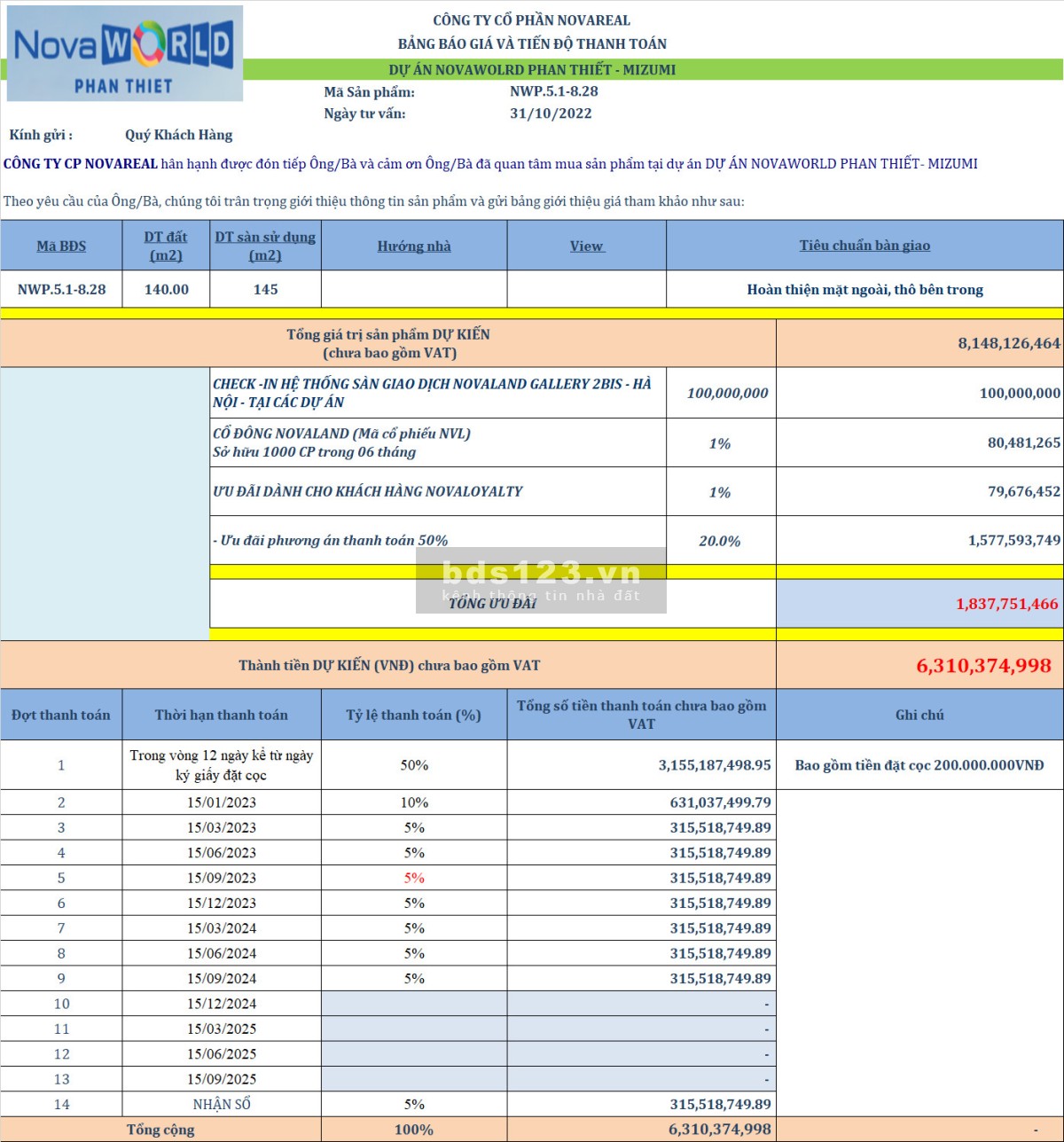
Task: Click the 'Mã BĐS' column header
Action: click(x=61, y=246)
